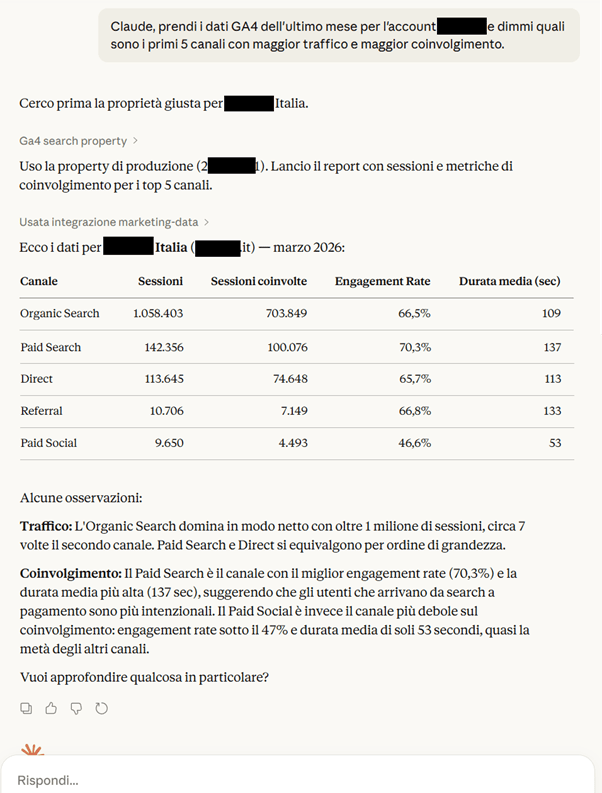This screenshot has width=602, height=793.
Task: Click the user prompt message bubble
Action: 338,36
